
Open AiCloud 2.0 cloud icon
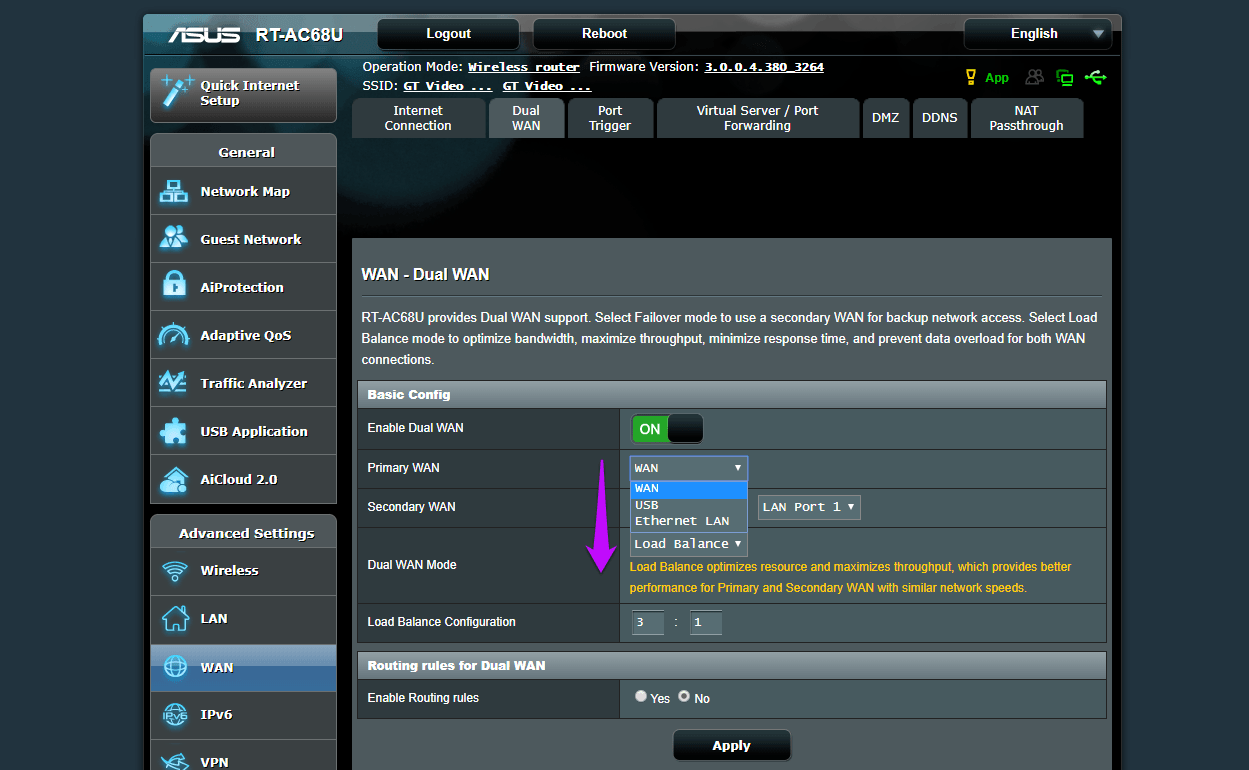[x=174, y=479]
